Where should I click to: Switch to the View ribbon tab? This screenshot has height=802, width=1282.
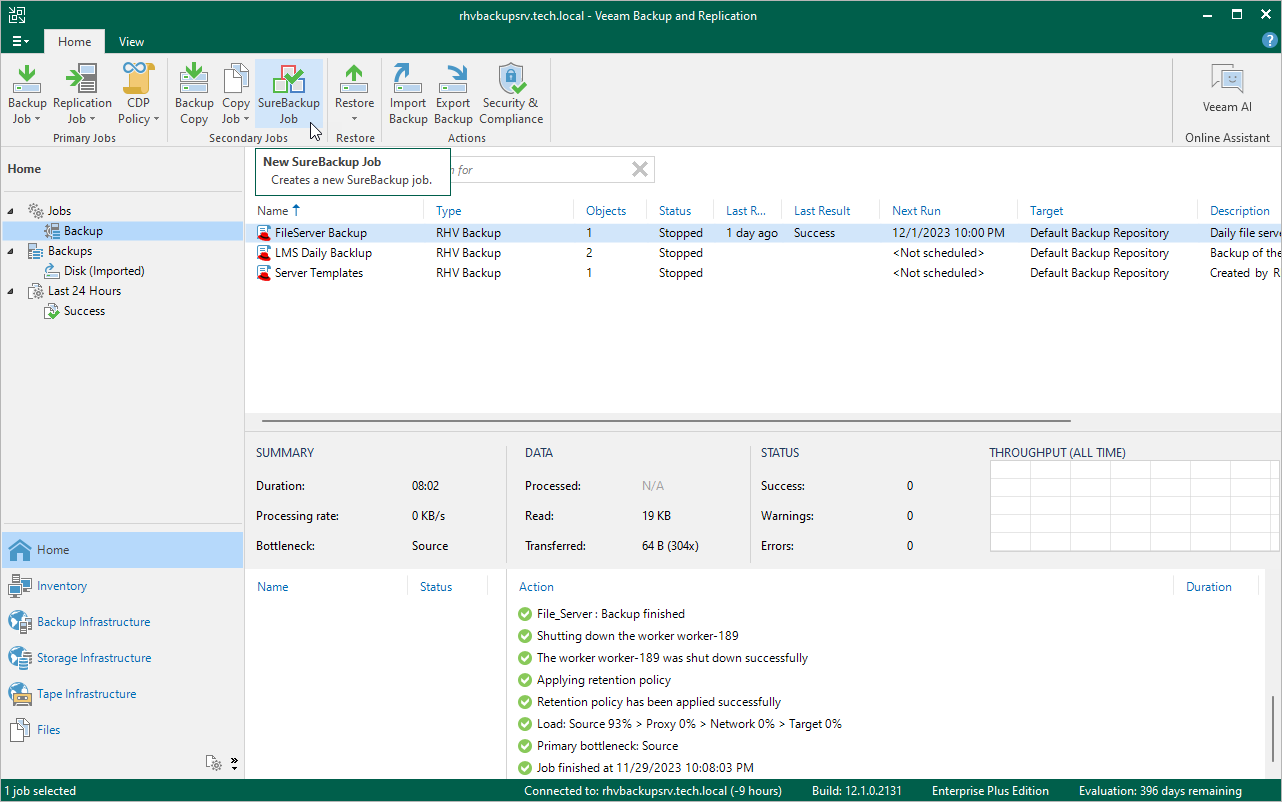[131, 42]
